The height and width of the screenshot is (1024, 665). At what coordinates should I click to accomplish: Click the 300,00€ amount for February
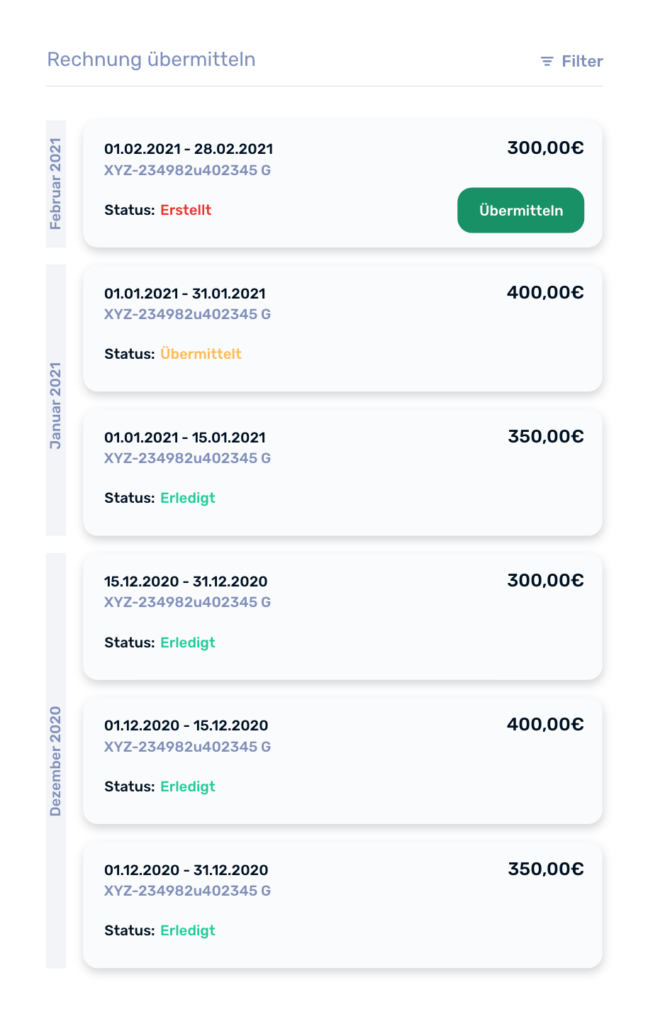pos(545,149)
